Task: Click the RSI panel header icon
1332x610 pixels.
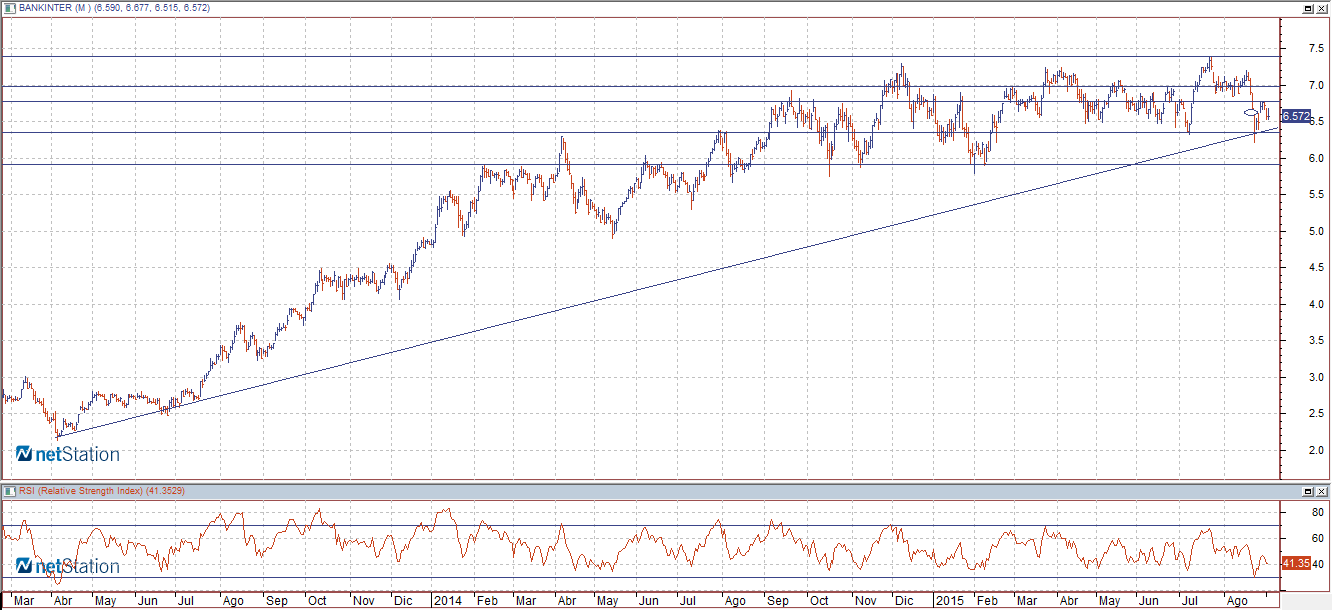Action: click(10, 491)
